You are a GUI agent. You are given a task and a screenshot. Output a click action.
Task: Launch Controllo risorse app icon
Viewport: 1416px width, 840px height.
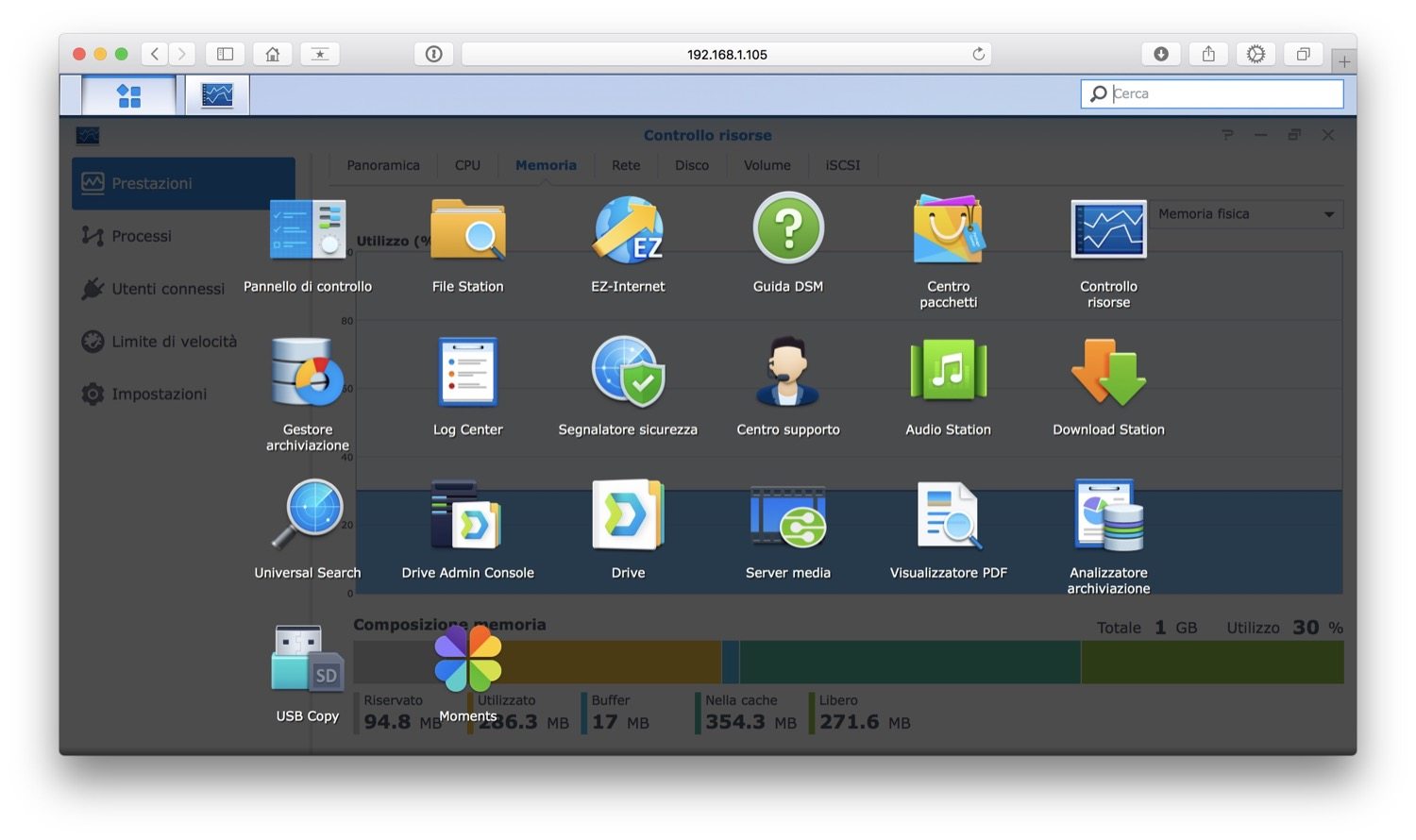1109,229
